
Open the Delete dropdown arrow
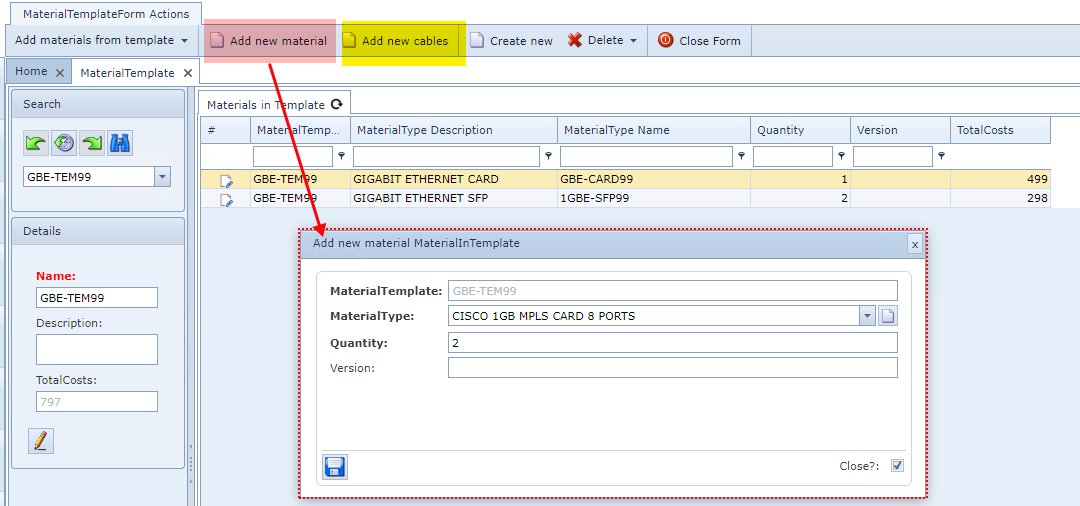(x=634, y=41)
